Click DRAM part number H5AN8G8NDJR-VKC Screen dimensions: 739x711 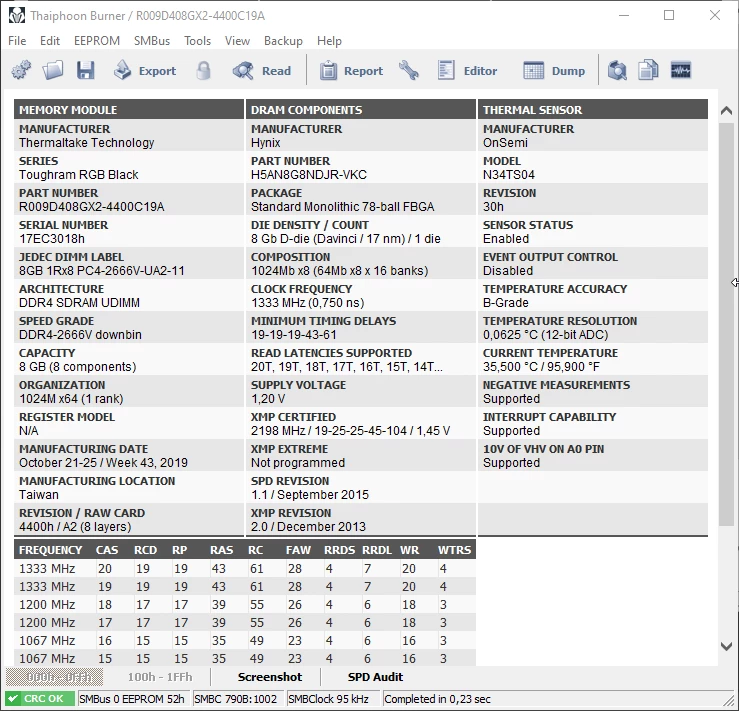point(309,175)
